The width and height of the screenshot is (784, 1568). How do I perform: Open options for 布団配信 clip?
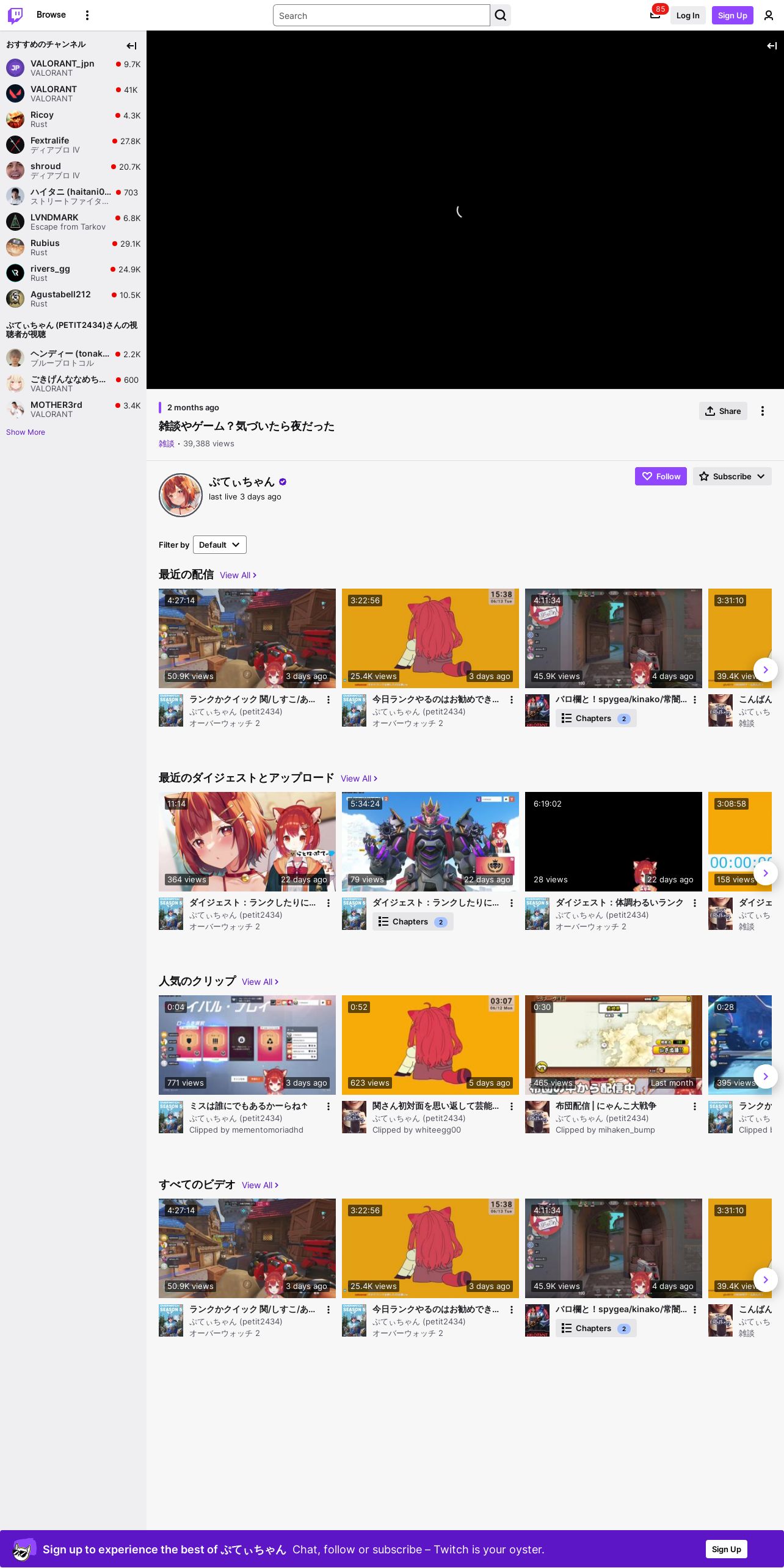695,1106
